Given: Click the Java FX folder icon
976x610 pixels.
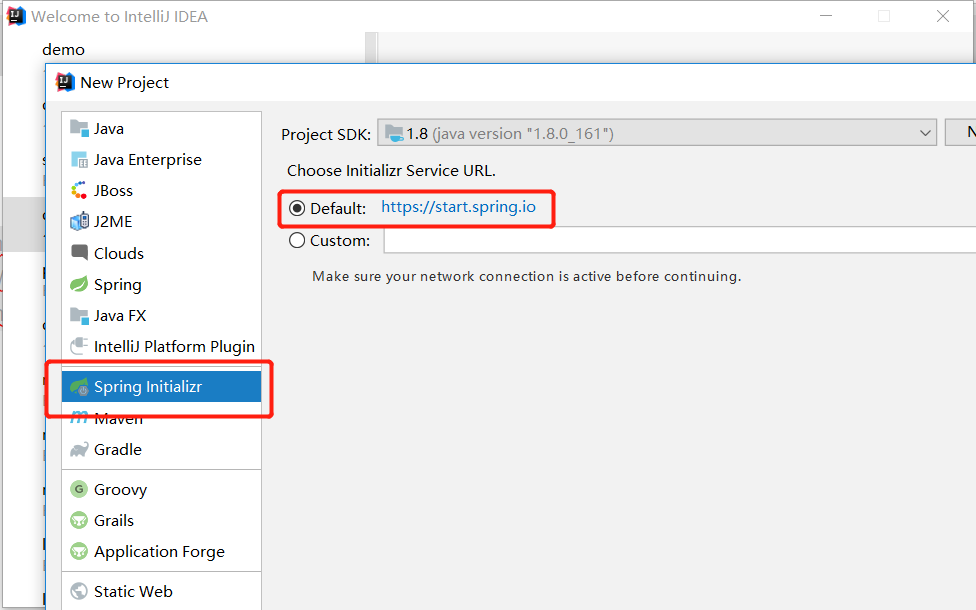Looking at the screenshot, I should pyautogui.click(x=79, y=316).
